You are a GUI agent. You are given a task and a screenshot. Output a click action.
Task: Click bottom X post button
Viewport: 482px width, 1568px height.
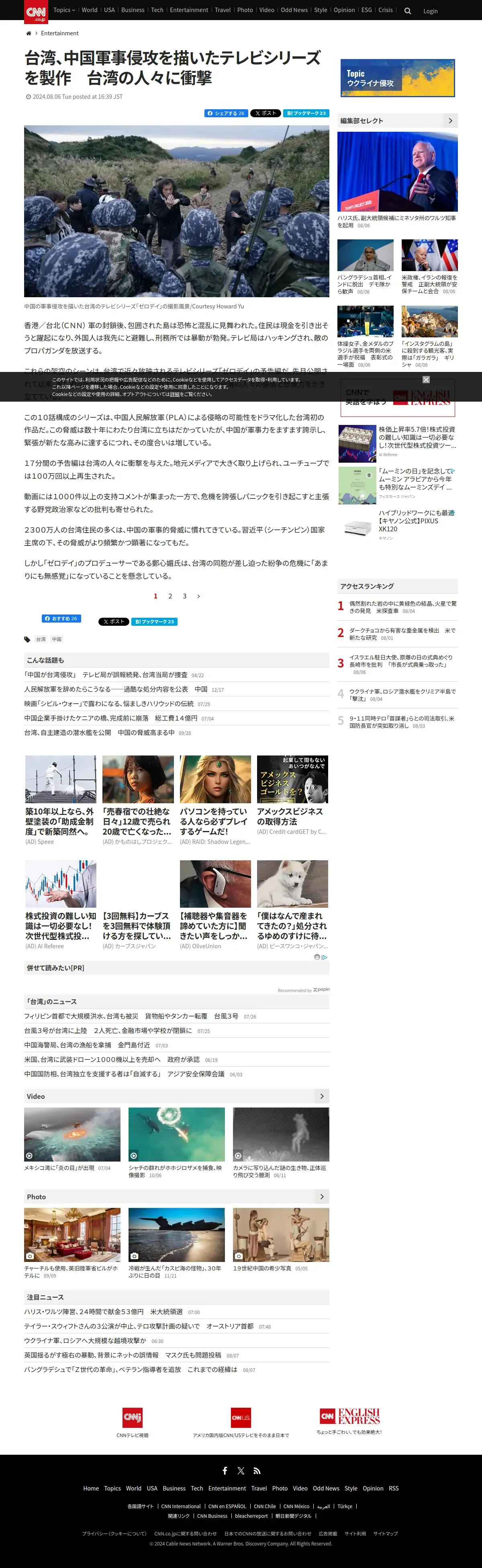click(114, 621)
